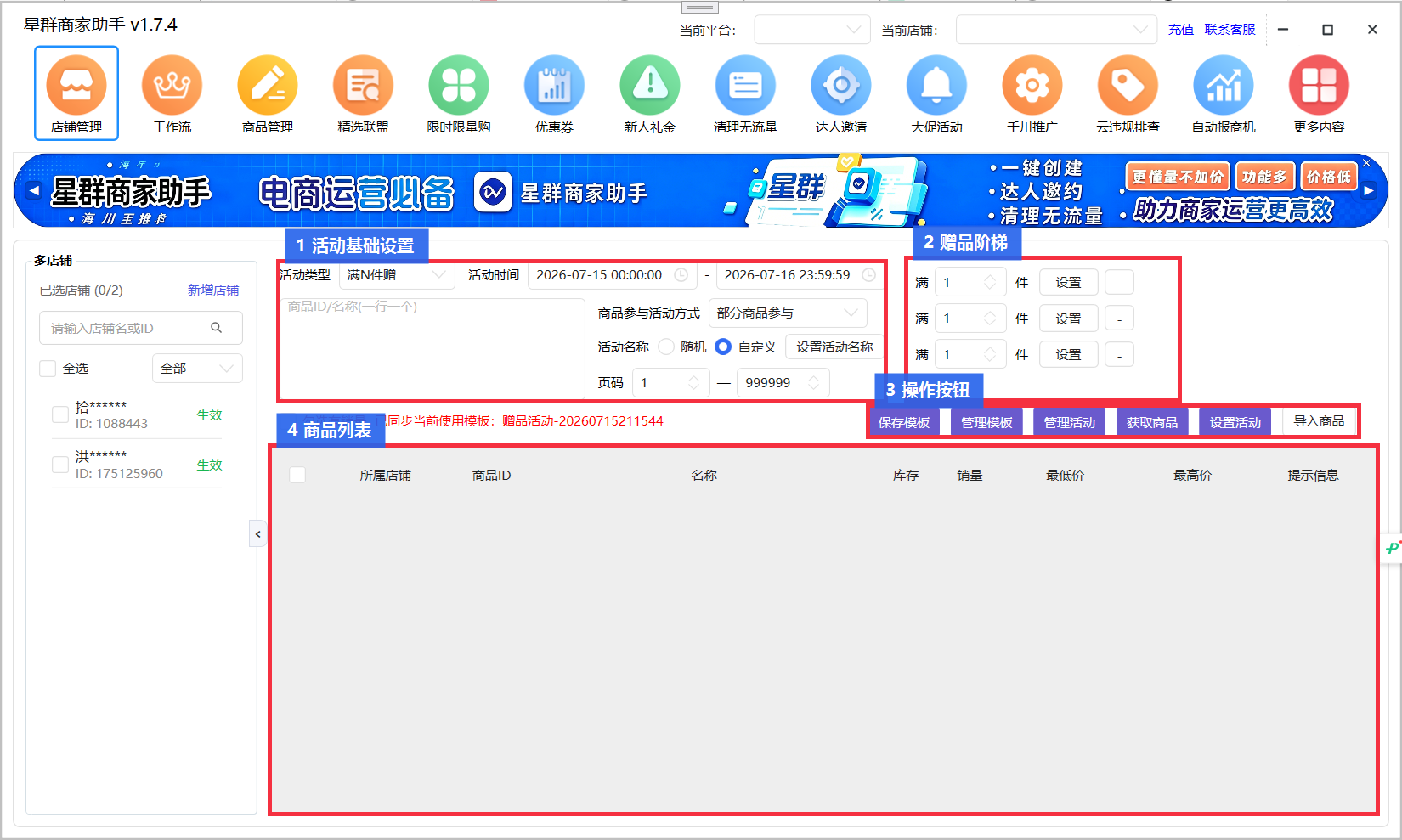This screenshot has width=1402, height=840.
Task: Open the 全部 store filter dropdown
Action: 197,369
